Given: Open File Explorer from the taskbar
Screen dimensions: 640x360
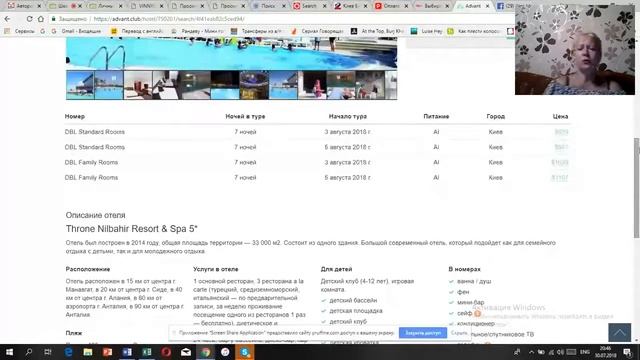Looking at the screenshot, I should (x=88, y=352).
